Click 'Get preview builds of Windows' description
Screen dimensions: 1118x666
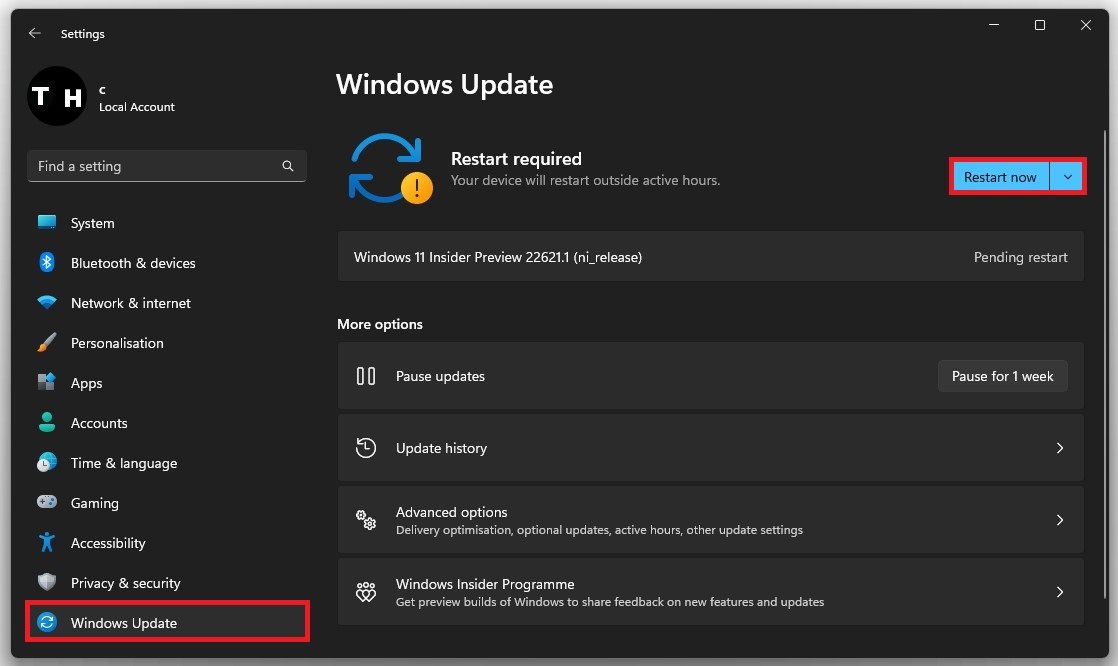coord(610,602)
